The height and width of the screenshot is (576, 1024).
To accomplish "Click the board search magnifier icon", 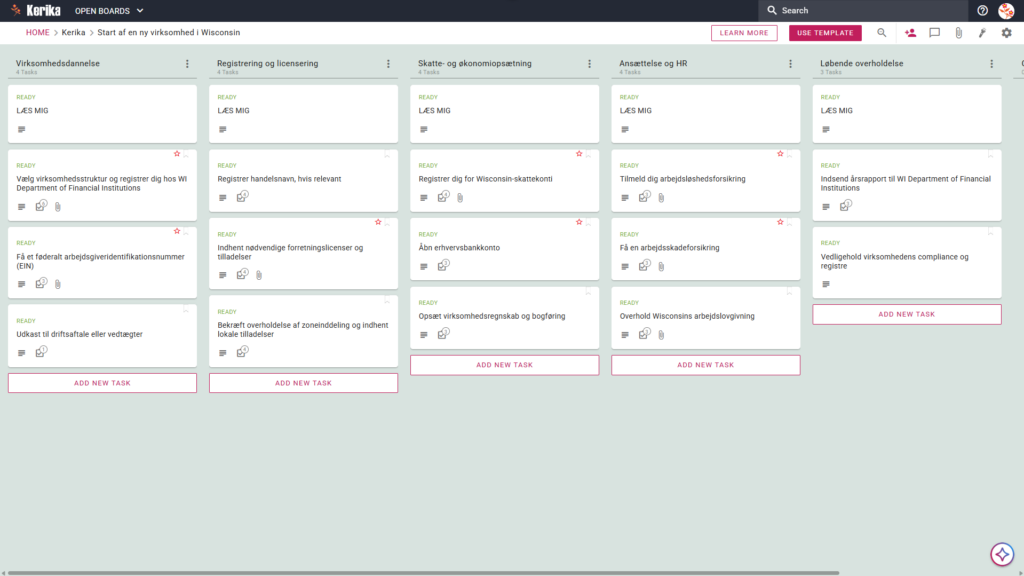I will point(882,33).
